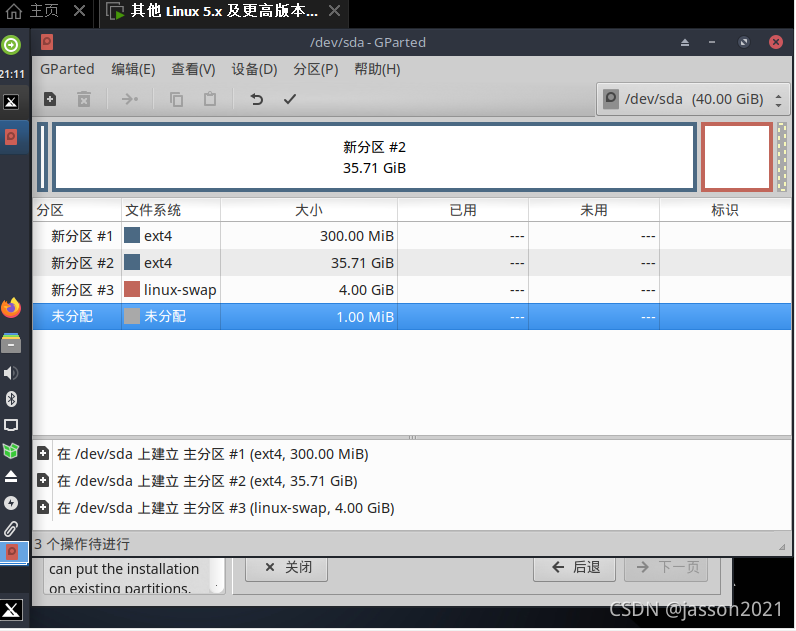
Task: Open the 编辑(E) menu
Action: [133, 69]
